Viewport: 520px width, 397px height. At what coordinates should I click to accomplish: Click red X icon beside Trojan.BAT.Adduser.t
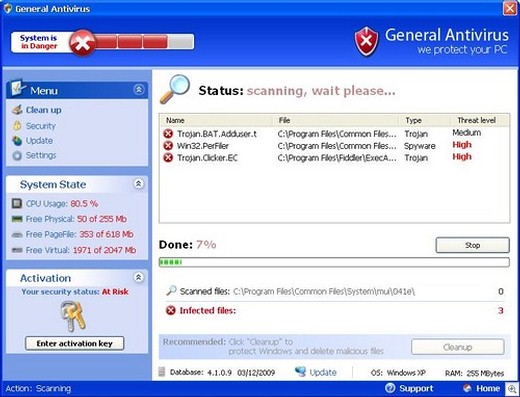(168, 134)
